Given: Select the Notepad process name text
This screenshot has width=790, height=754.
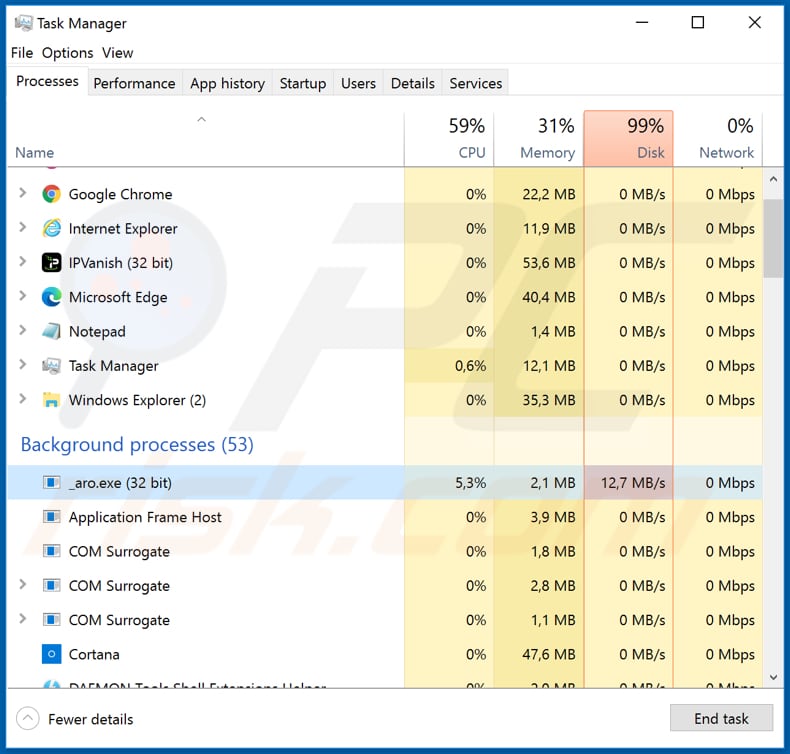Looking at the screenshot, I should point(97,331).
